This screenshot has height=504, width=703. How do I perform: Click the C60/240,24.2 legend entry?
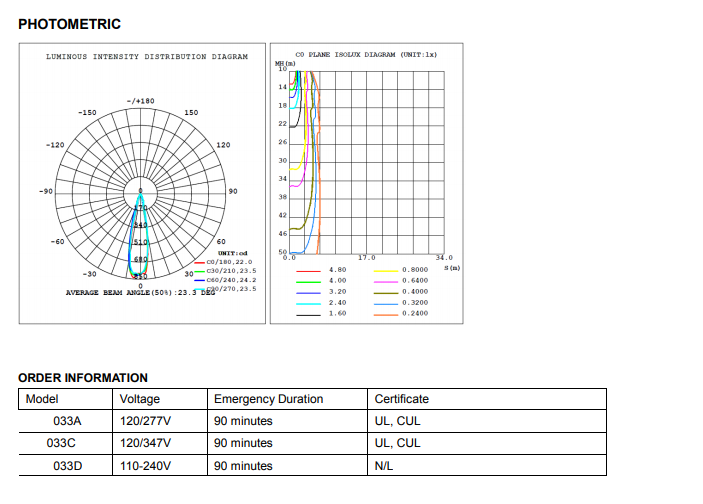click(x=231, y=280)
